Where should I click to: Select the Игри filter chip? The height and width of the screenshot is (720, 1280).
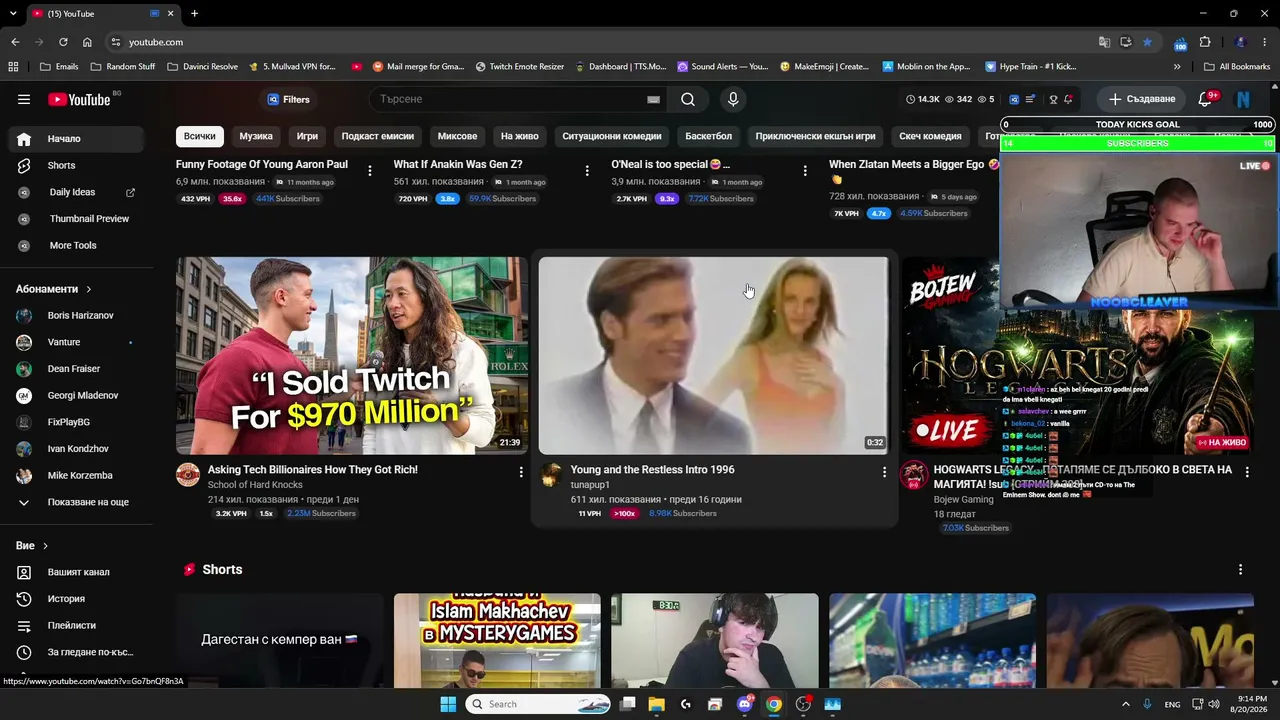coord(307,136)
